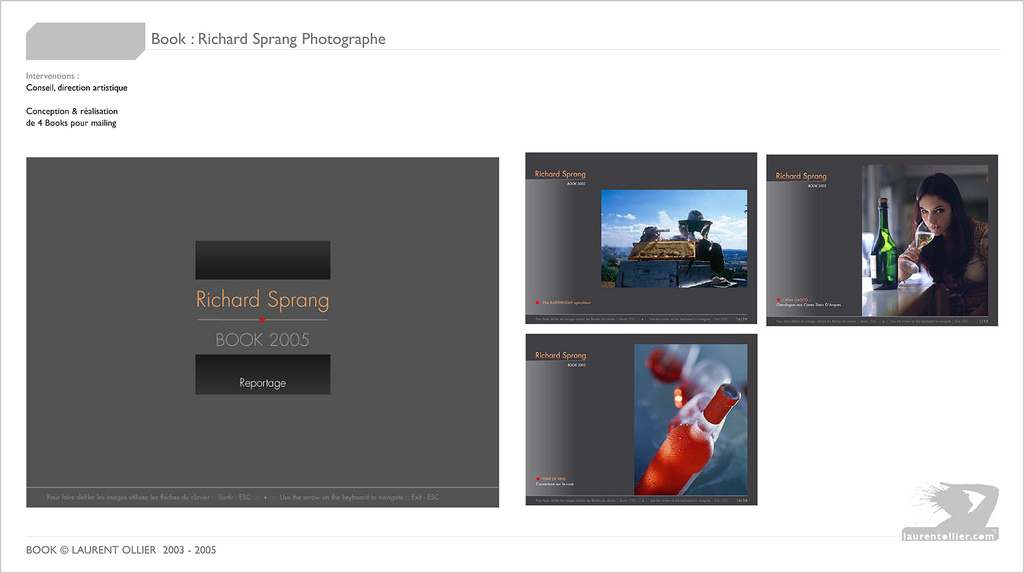Click the red dot under Richard Sprang name
Image resolution: width=1024 pixels, height=573 pixels.
coord(262,319)
